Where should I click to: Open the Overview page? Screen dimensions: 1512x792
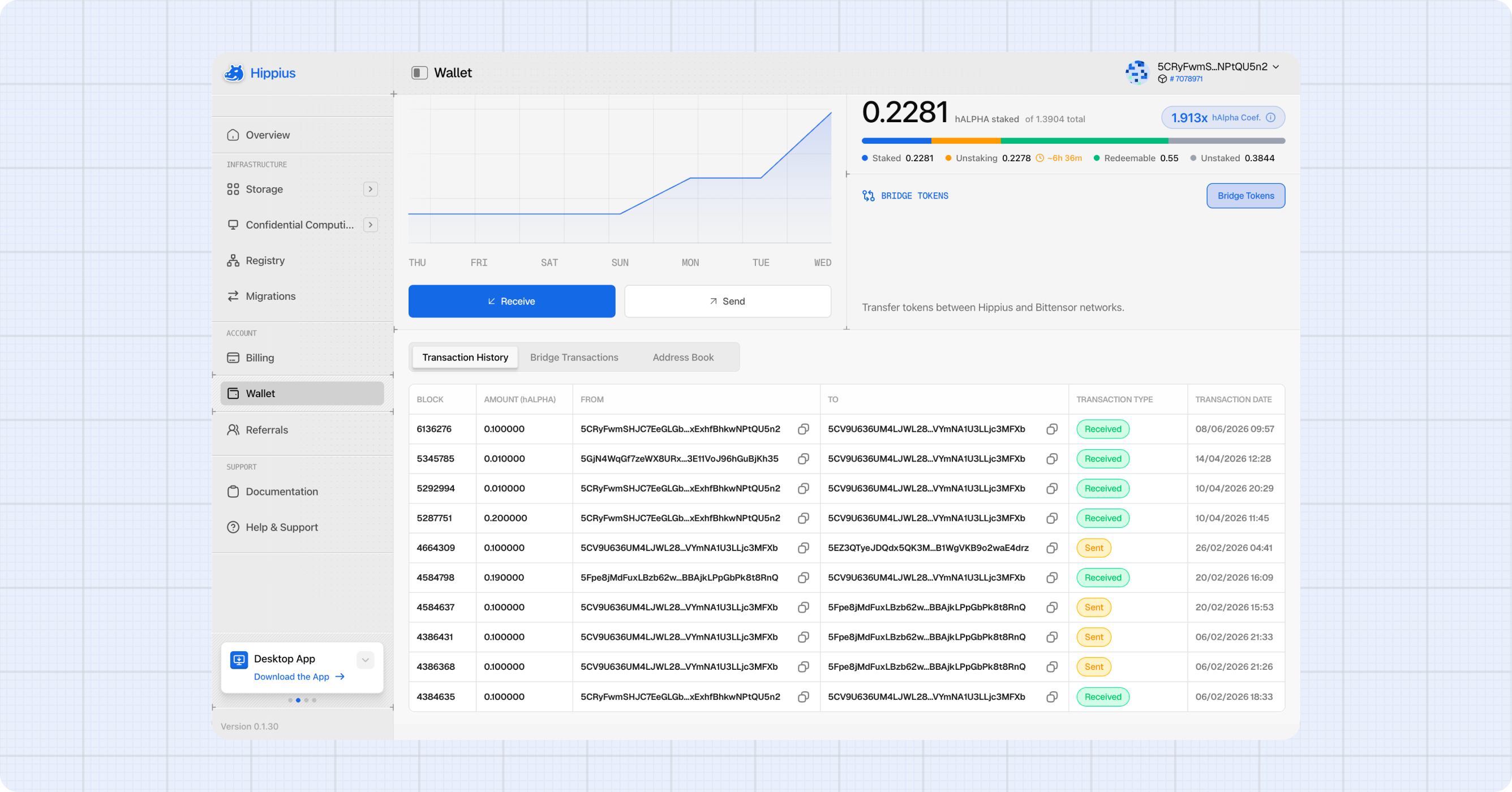(x=302, y=135)
